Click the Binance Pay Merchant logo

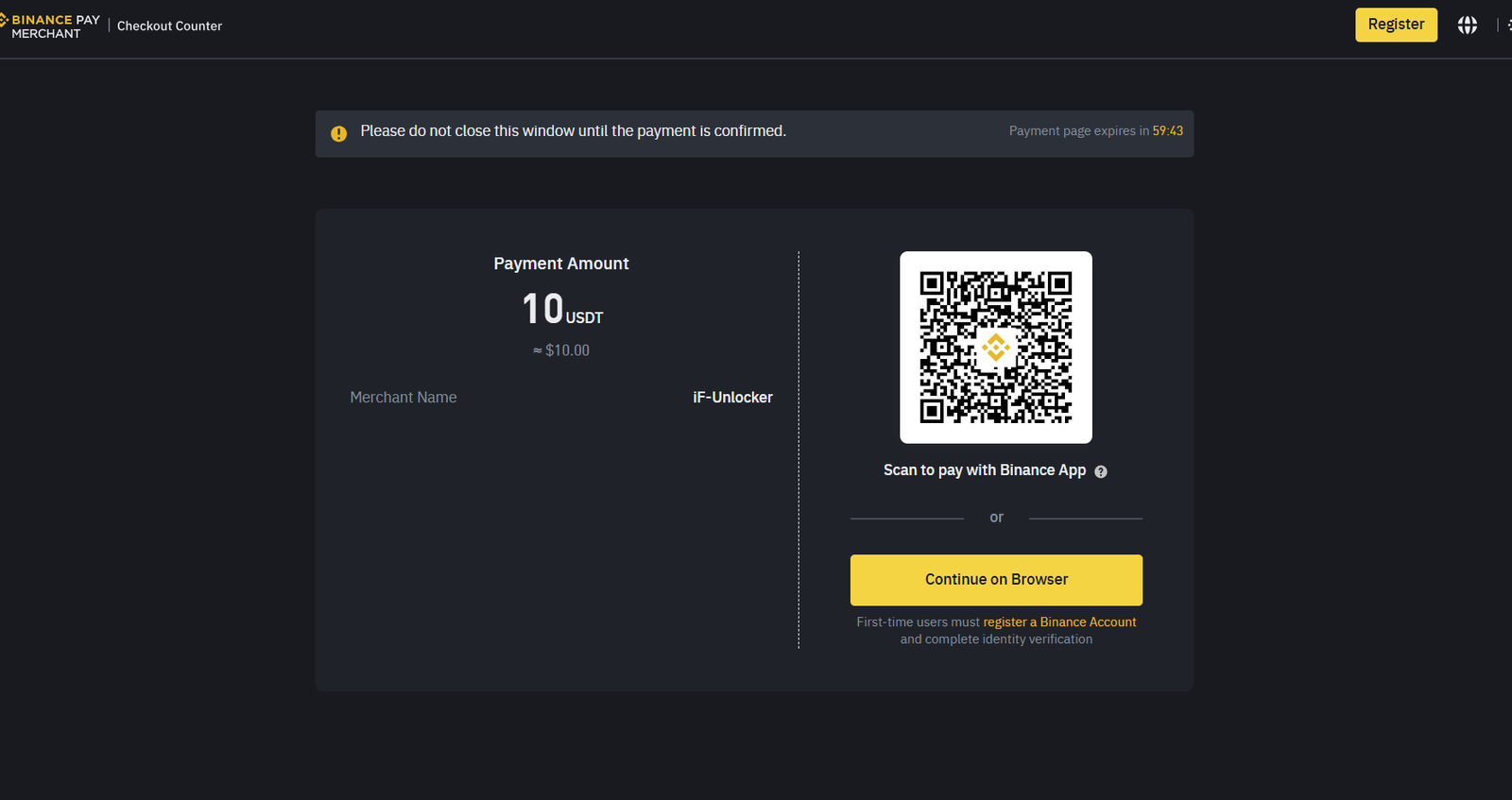50,26
